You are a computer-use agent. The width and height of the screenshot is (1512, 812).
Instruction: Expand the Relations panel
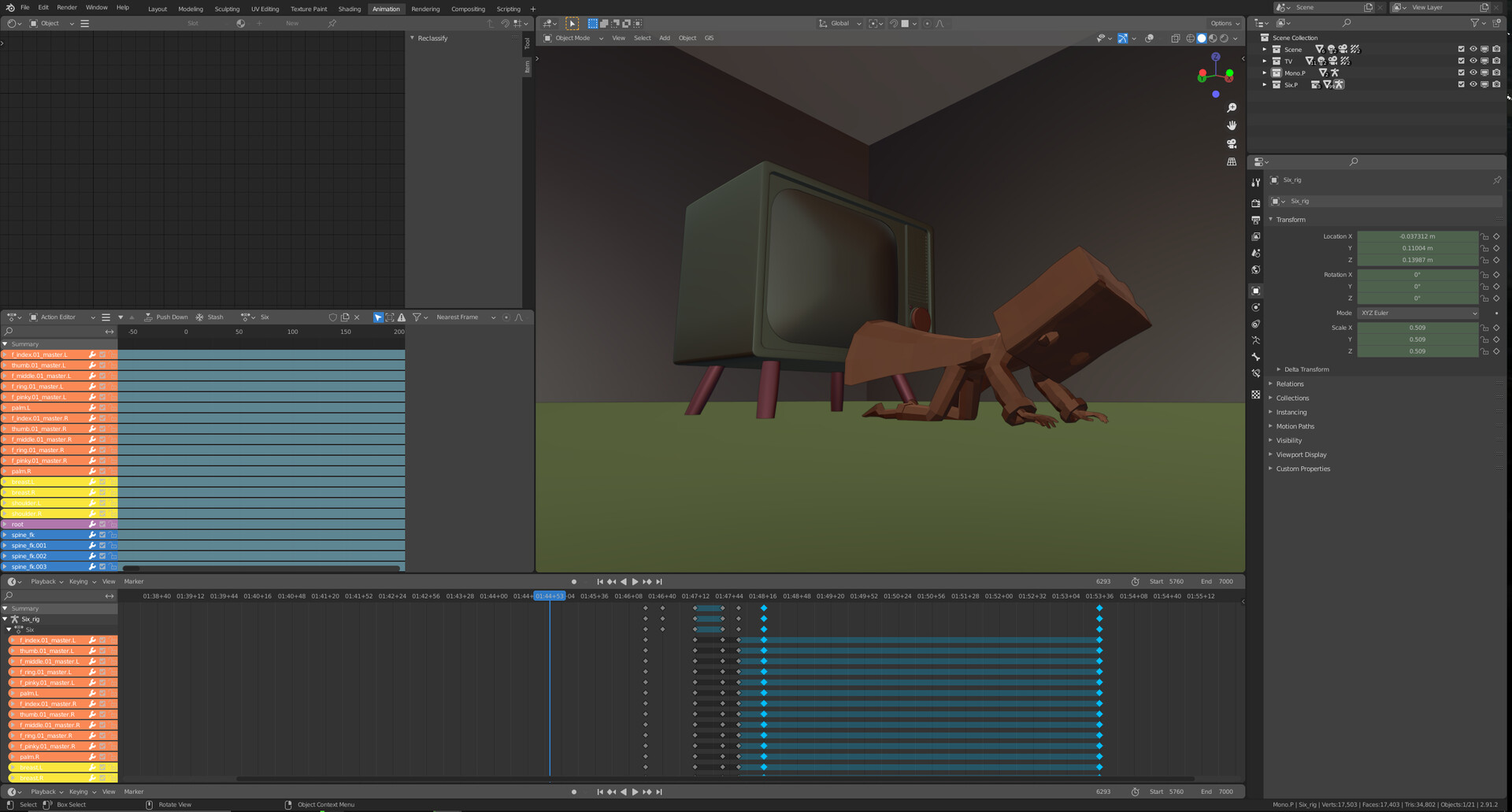1290,384
